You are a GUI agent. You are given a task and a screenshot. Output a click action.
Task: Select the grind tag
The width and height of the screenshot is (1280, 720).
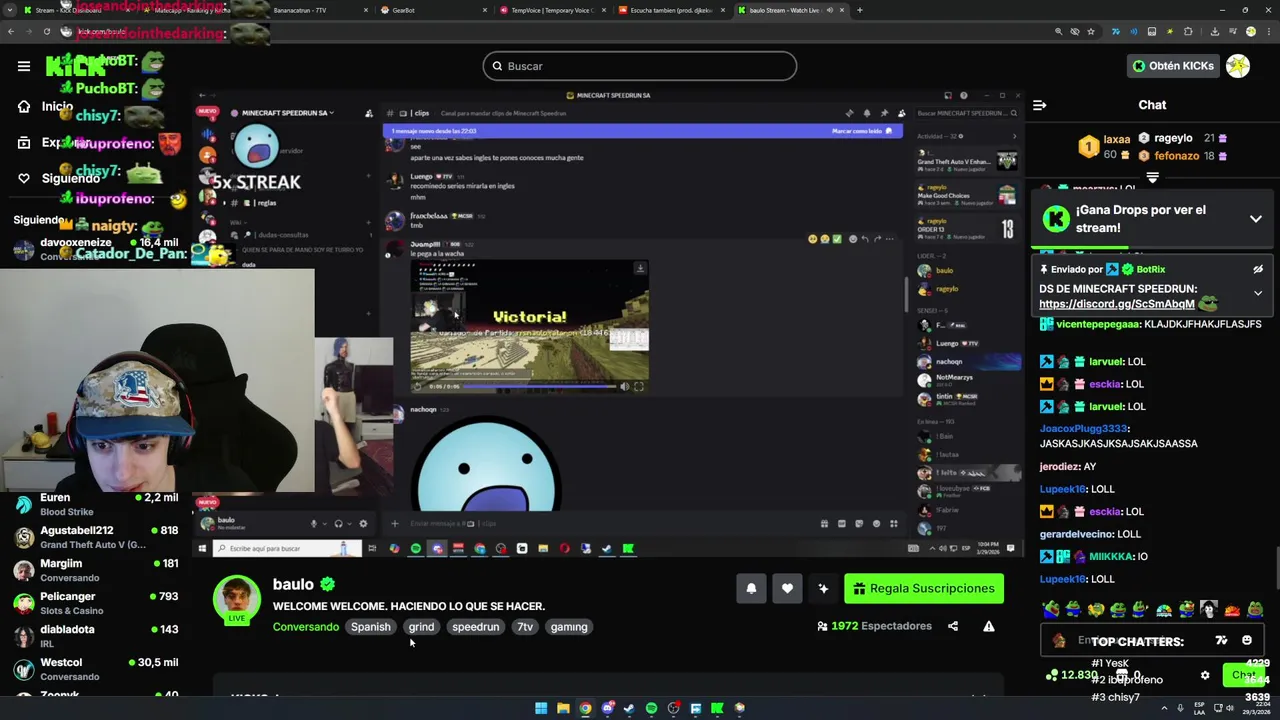click(x=421, y=627)
